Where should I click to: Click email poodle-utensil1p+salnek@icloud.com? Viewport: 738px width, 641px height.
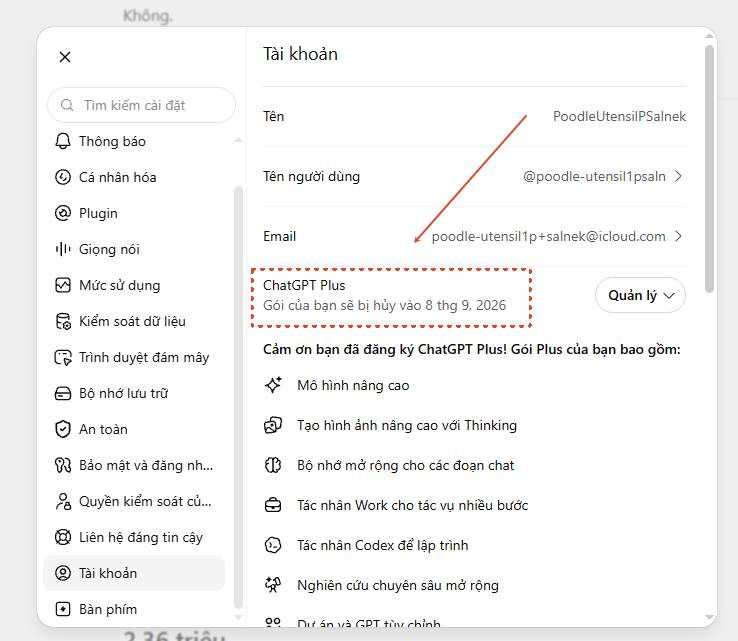[549, 236]
